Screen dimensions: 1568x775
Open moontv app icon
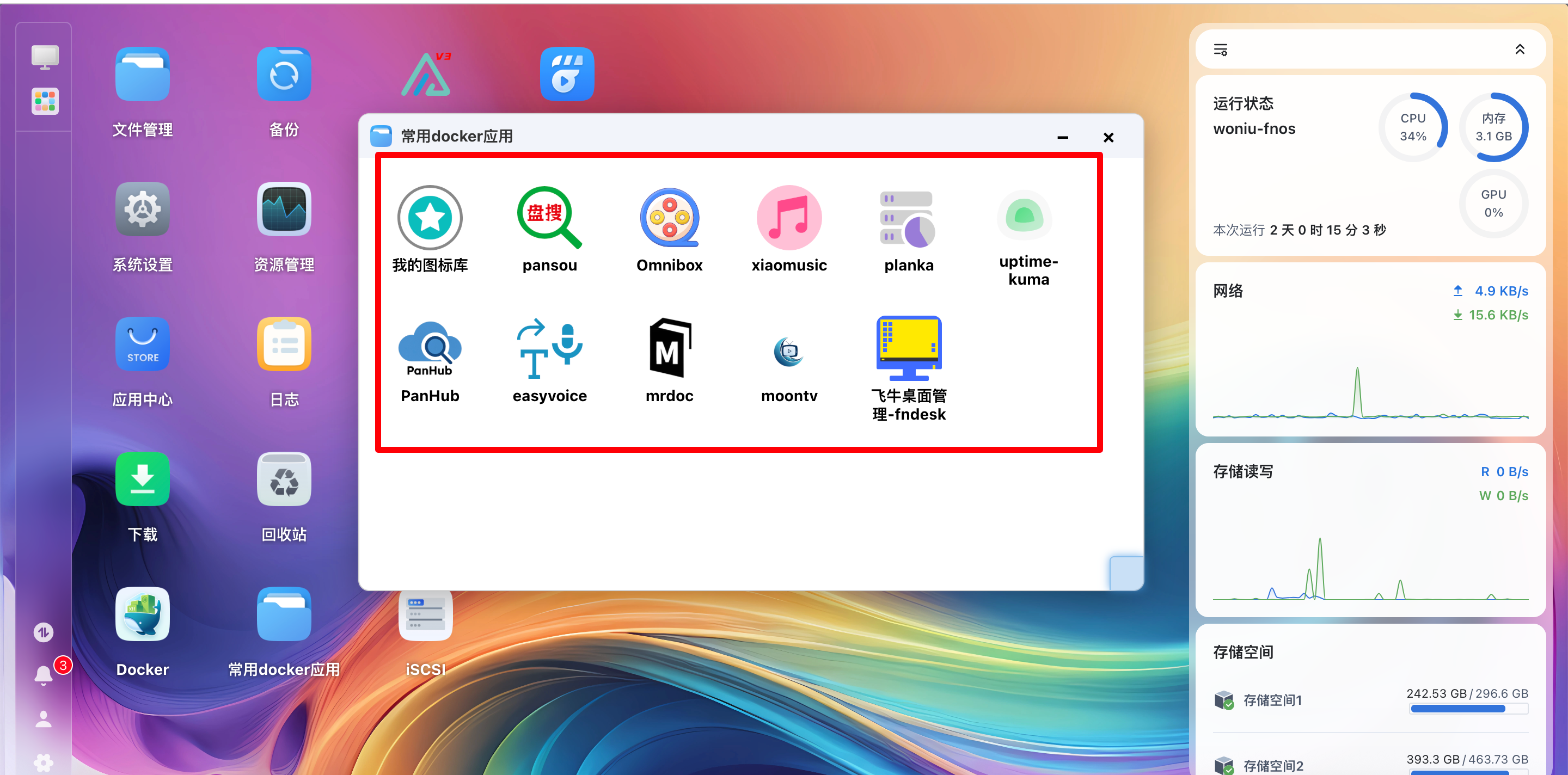click(x=789, y=351)
